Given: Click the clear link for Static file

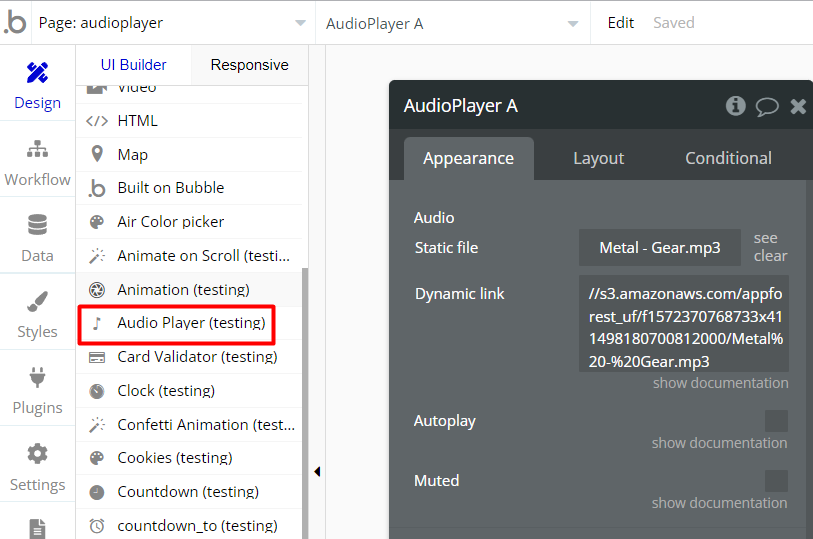Looking at the screenshot, I should tap(770, 256).
